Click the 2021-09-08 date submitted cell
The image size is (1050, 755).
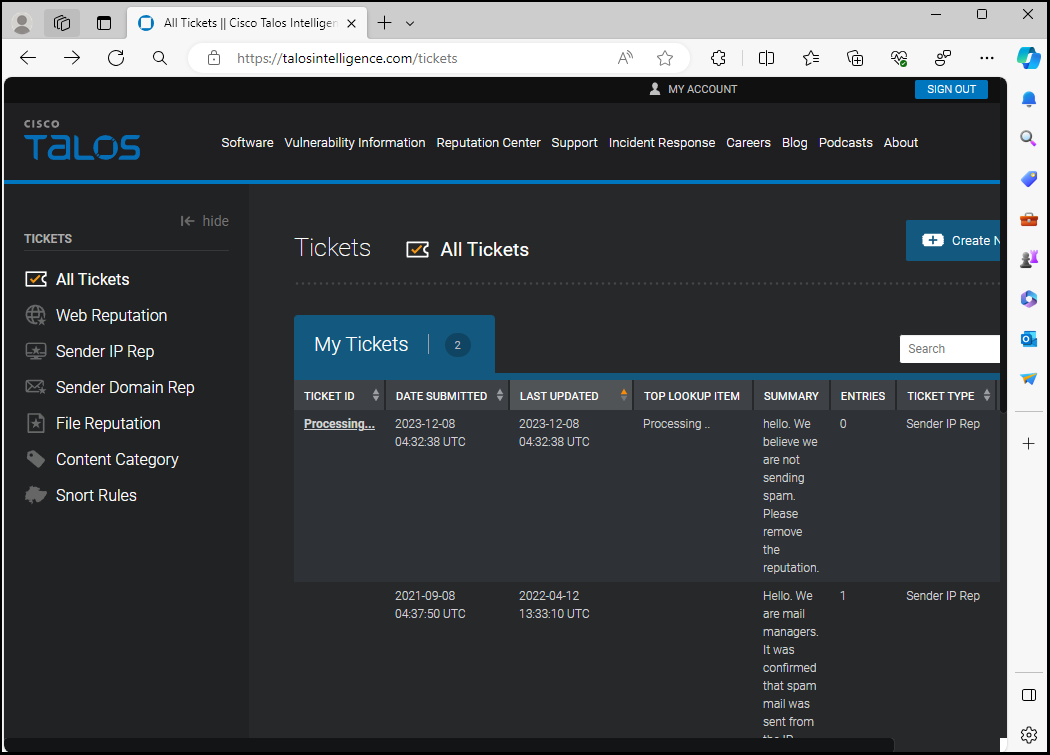click(430, 604)
